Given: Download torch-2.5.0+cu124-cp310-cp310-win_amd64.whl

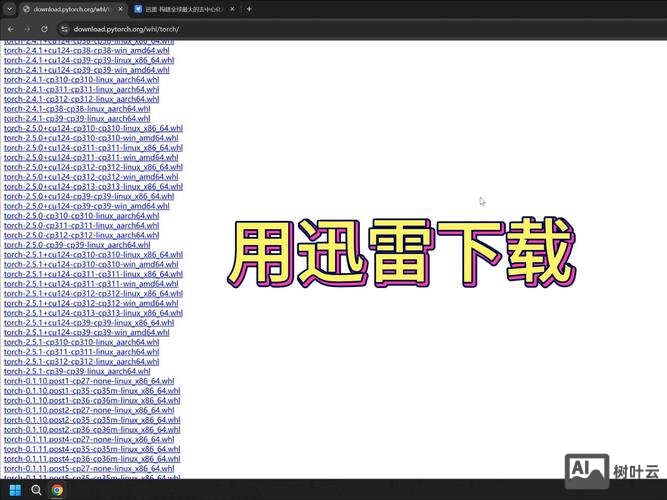Looking at the screenshot, I should (91, 138).
